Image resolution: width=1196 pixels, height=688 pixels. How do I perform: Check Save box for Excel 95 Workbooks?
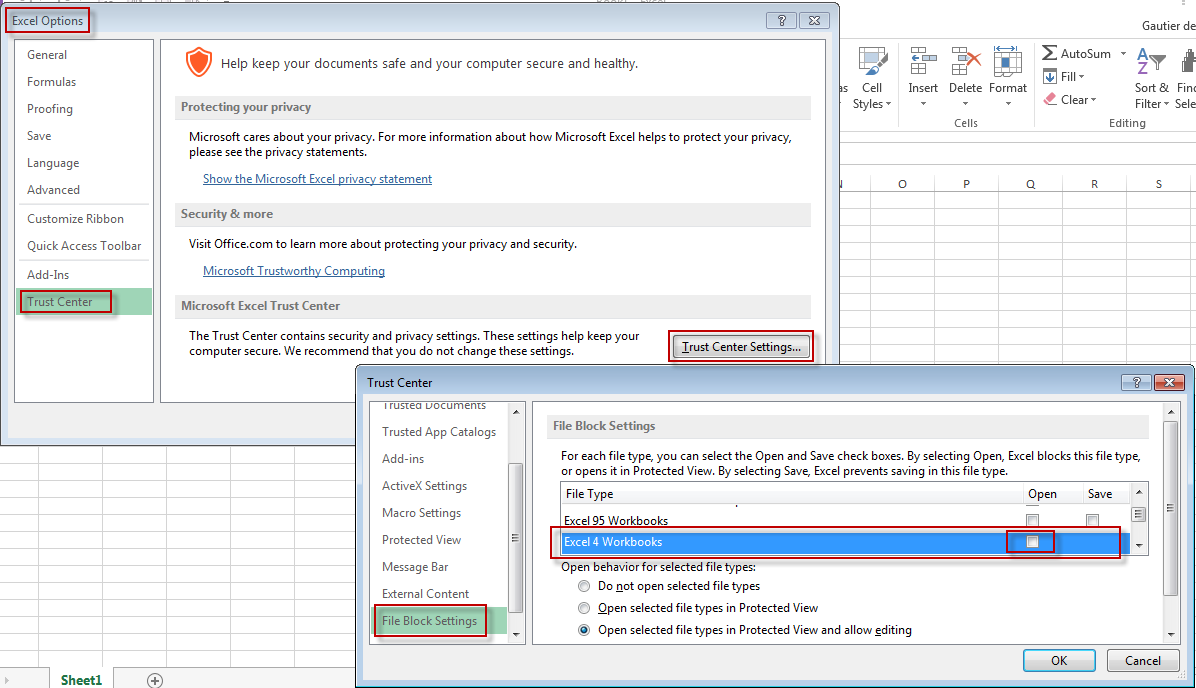tap(1092, 520)
